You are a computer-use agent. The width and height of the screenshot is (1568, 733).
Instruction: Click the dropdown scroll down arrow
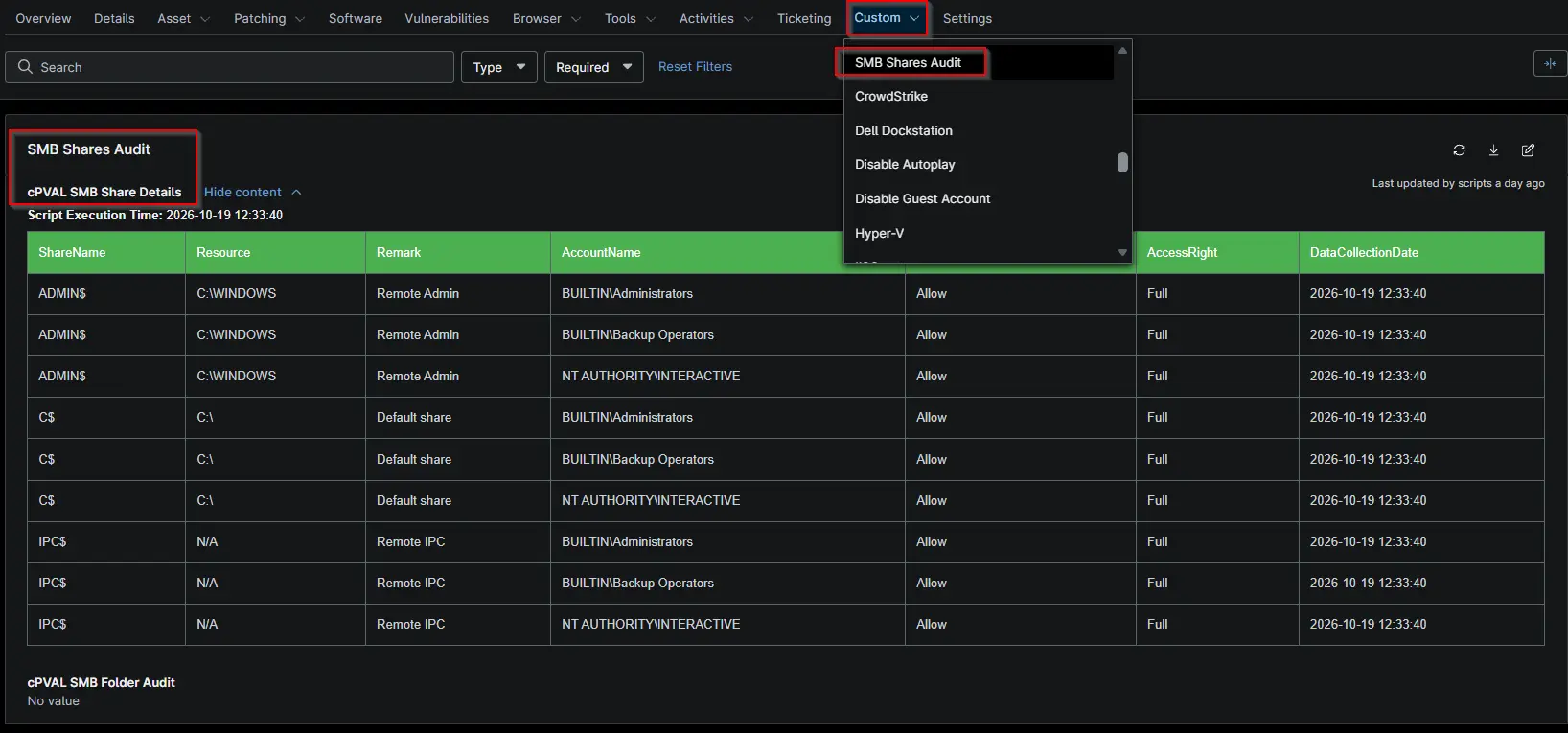(x=1122, y=253)
